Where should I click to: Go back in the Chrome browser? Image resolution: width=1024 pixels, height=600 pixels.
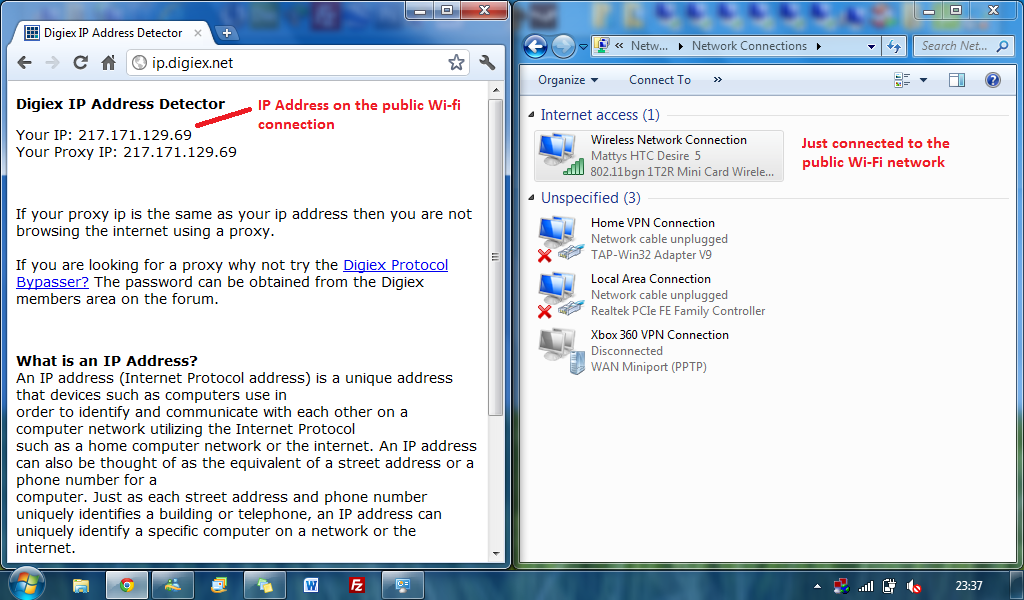(24, 63)
